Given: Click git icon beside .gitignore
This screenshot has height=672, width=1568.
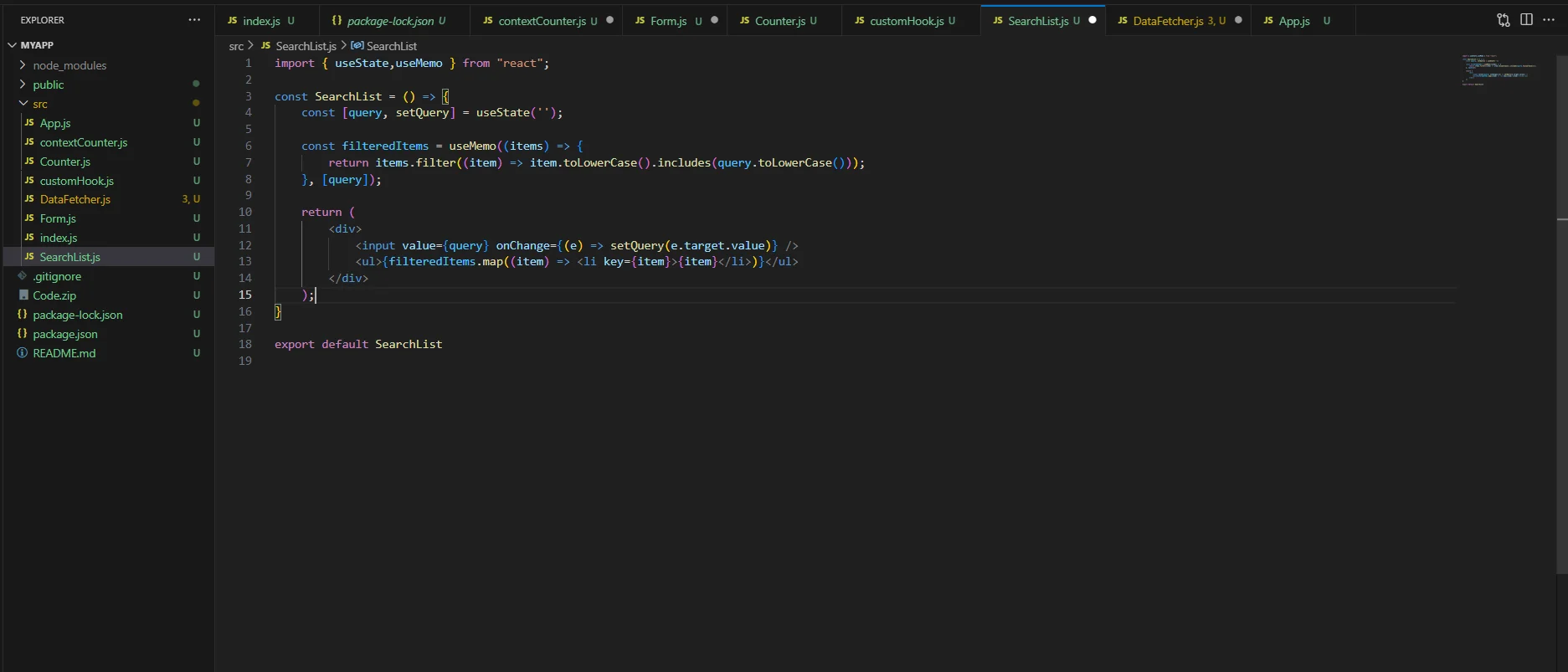Looking at the screenshot, I should click(23, 275).
